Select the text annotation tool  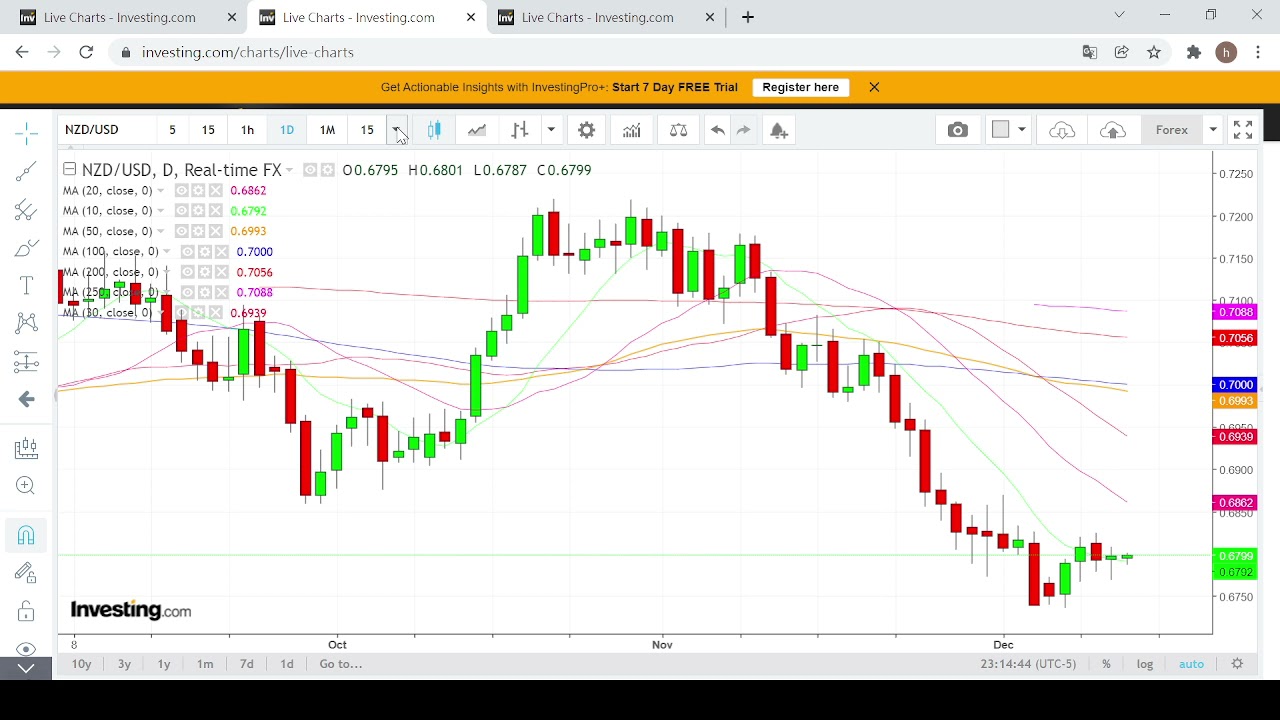26,286
